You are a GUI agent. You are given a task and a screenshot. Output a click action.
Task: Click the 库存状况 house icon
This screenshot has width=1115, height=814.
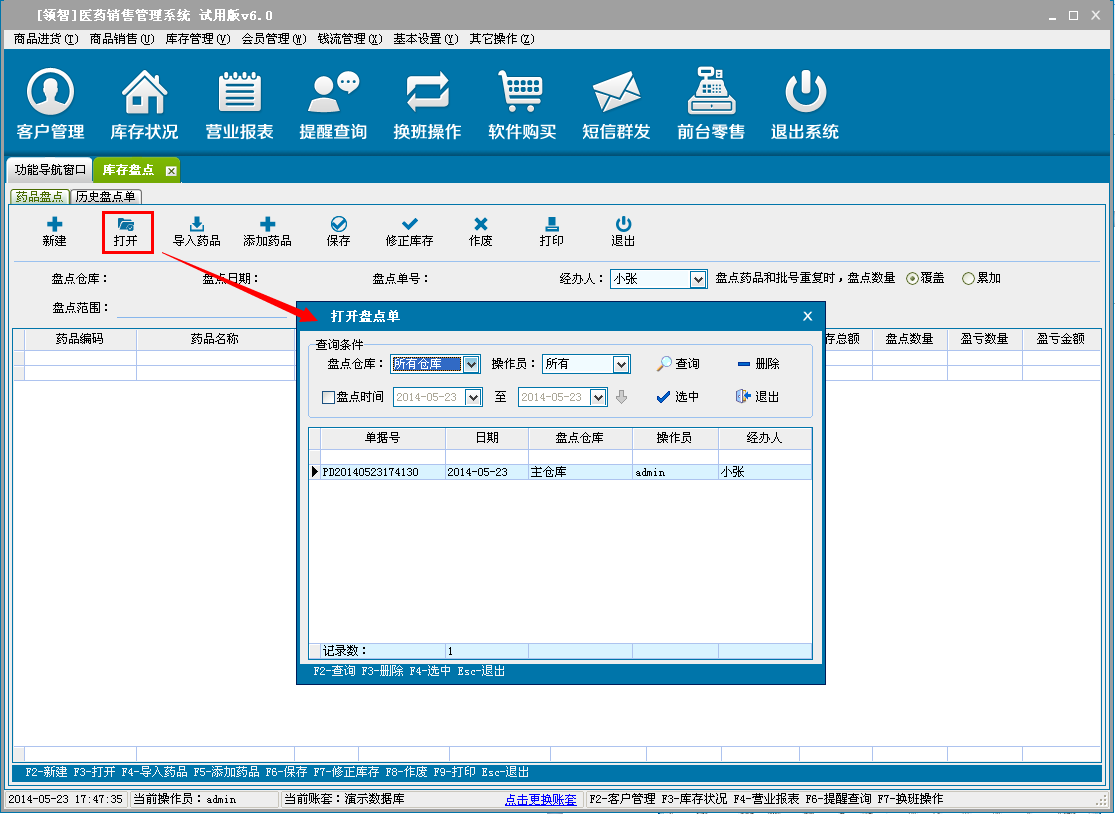click(x=144, y=93)
